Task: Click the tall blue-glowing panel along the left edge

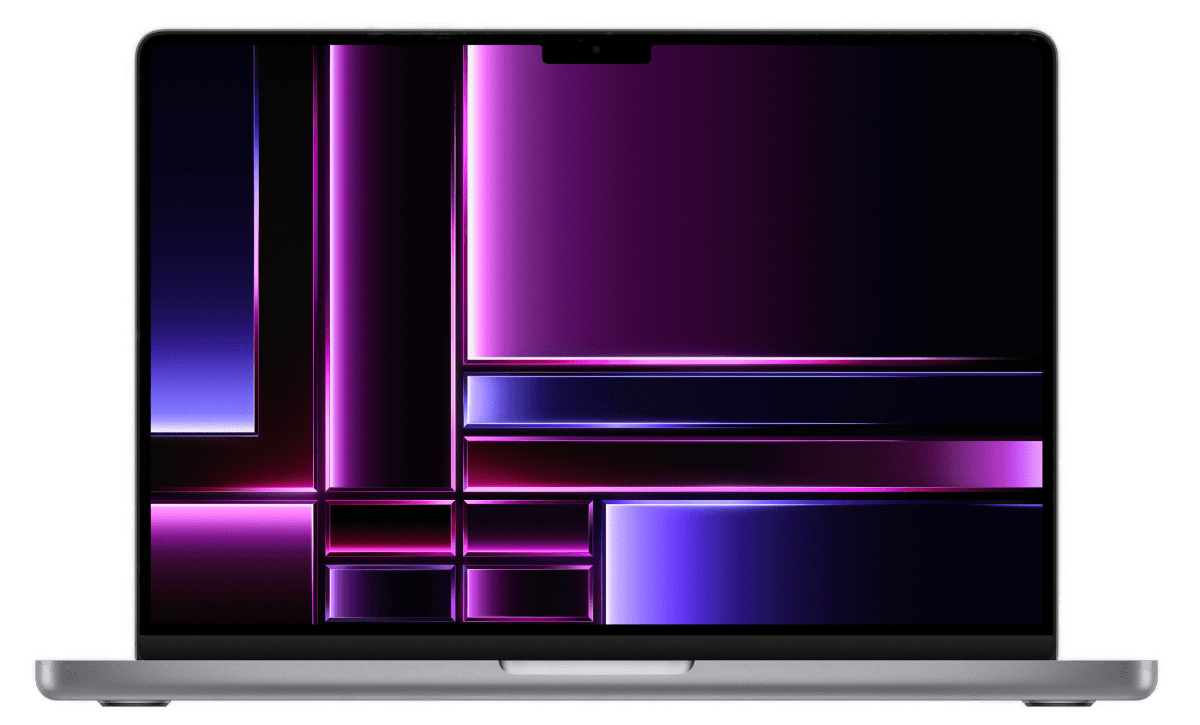Action: coord(201,240)
